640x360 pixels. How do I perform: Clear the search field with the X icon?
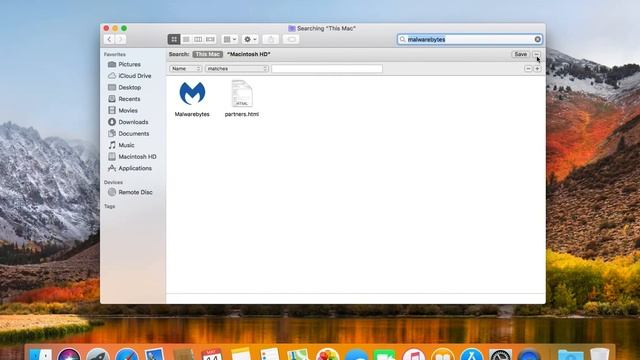pos(538,39)
